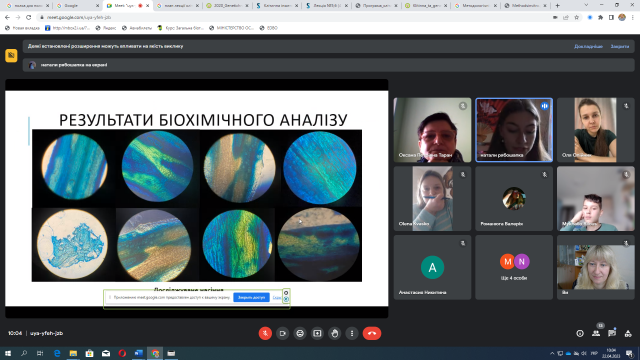640x360 pixels.
Task: Show the participants list panel
Action: 596,333
